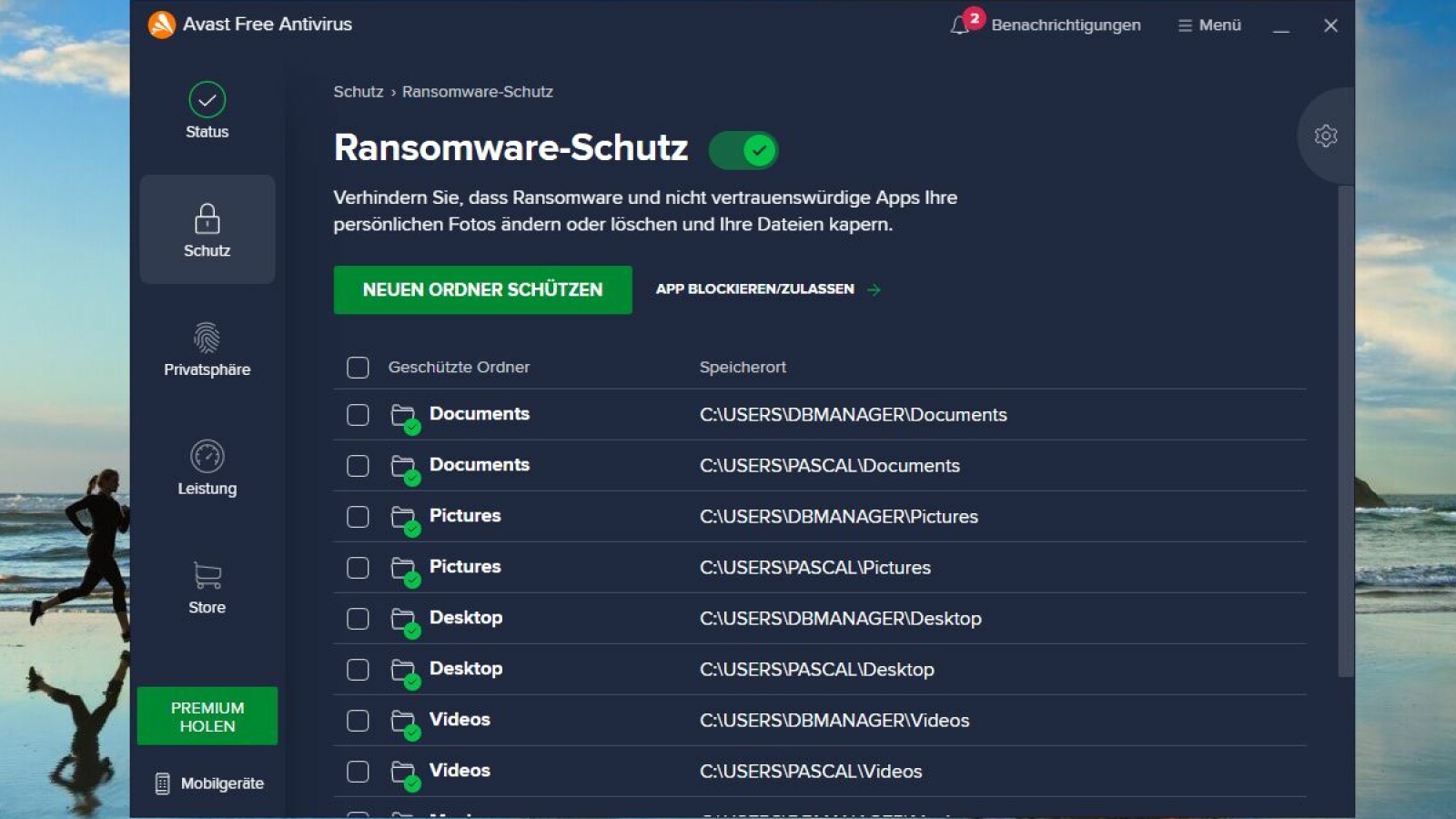
Task: Open Mobilgeräte at bottom of sidebar
Action: tap(209, 784)
